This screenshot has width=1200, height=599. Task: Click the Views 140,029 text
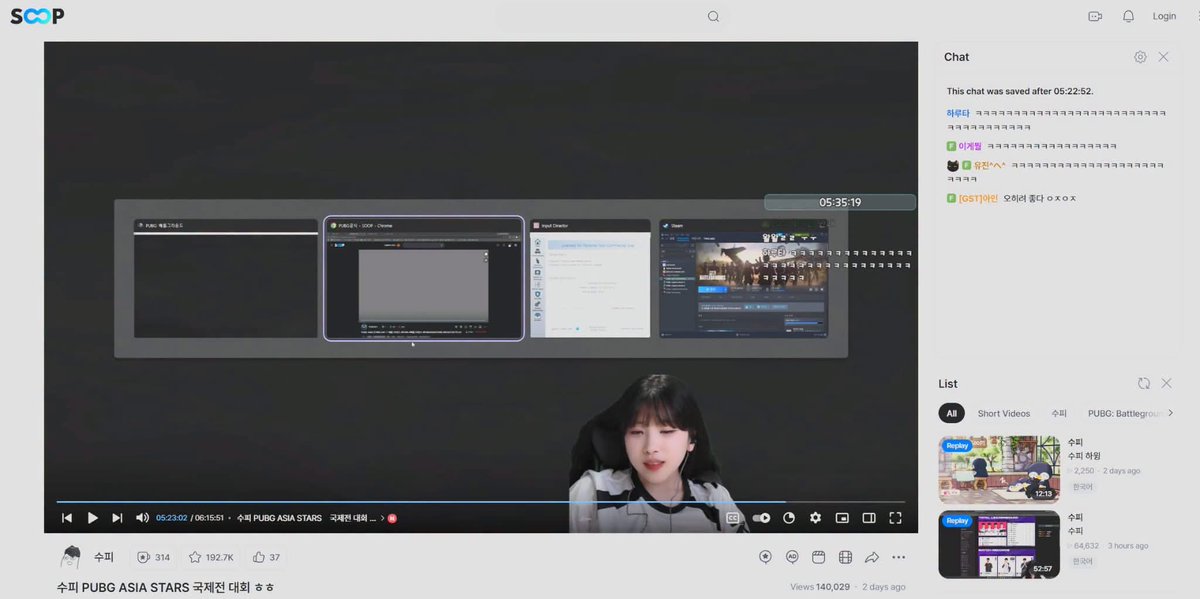pos(819,587)
